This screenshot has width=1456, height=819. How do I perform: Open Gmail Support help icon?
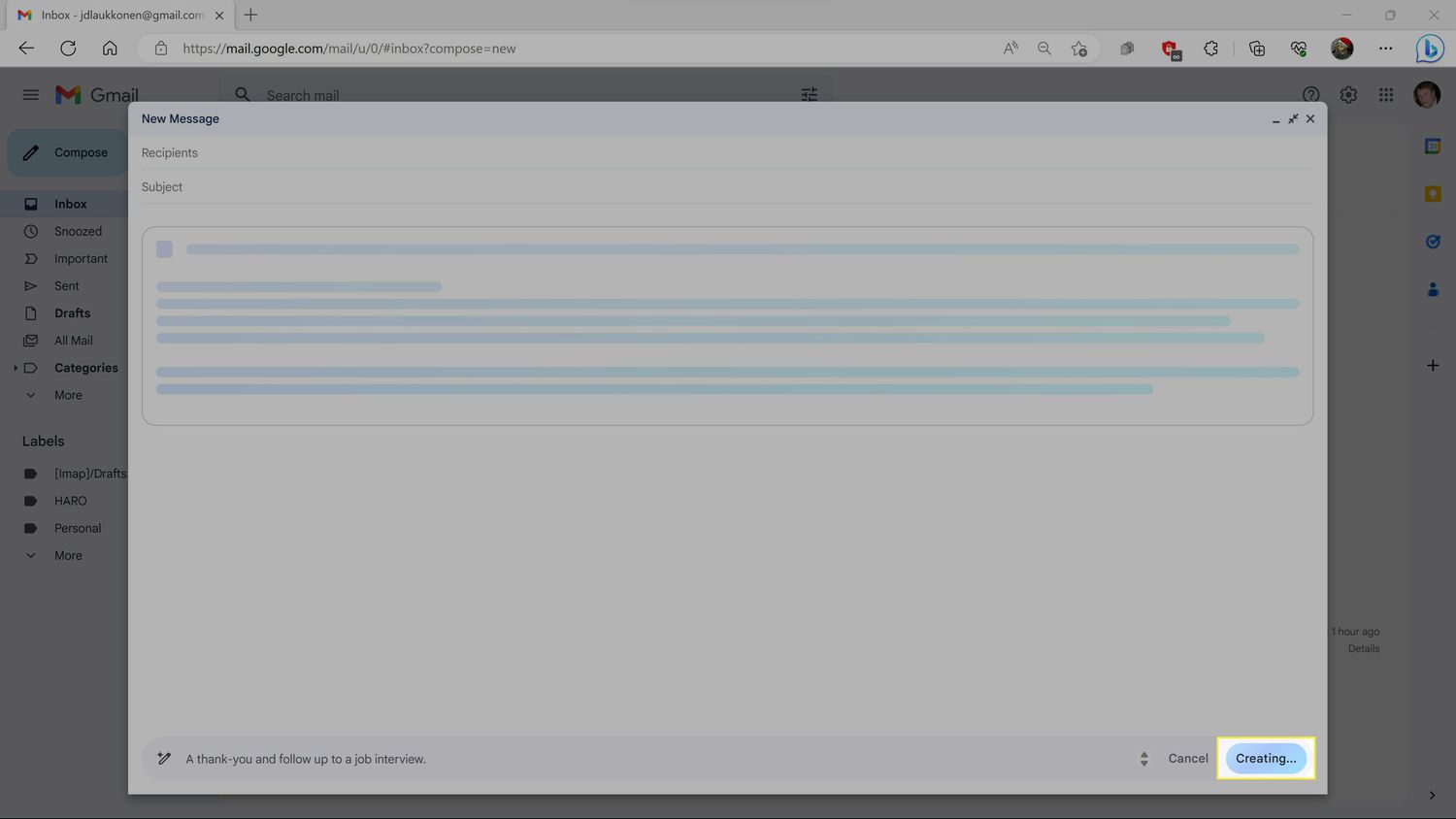click(x=1310, y=95)
